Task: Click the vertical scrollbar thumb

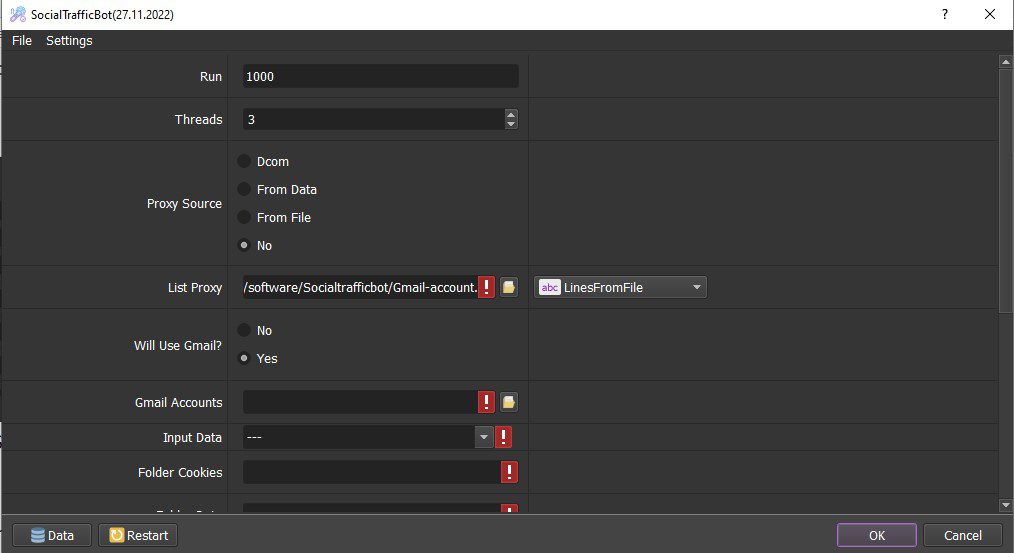Action: (1006, 191)
